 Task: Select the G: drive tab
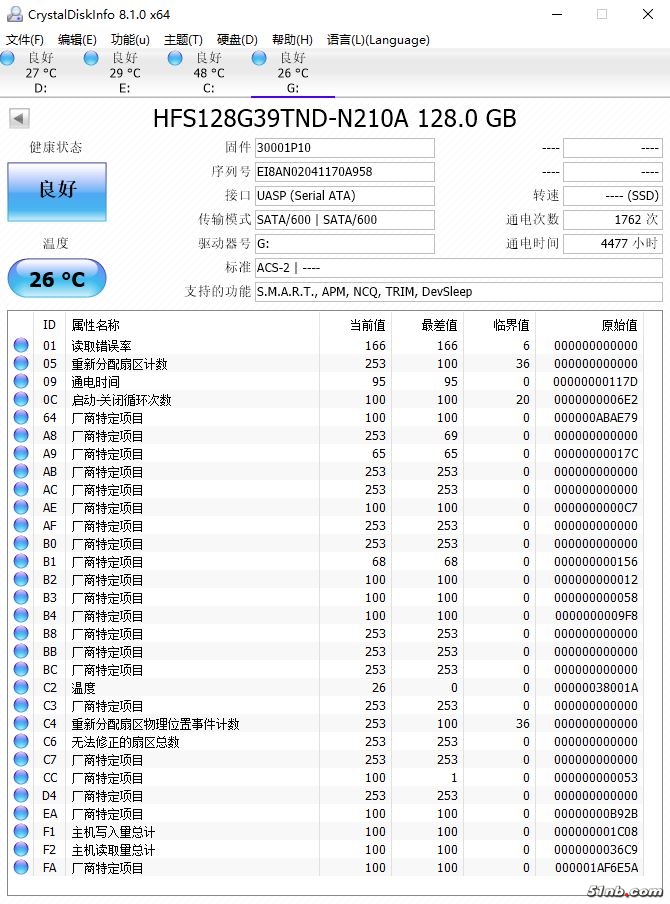293,73
